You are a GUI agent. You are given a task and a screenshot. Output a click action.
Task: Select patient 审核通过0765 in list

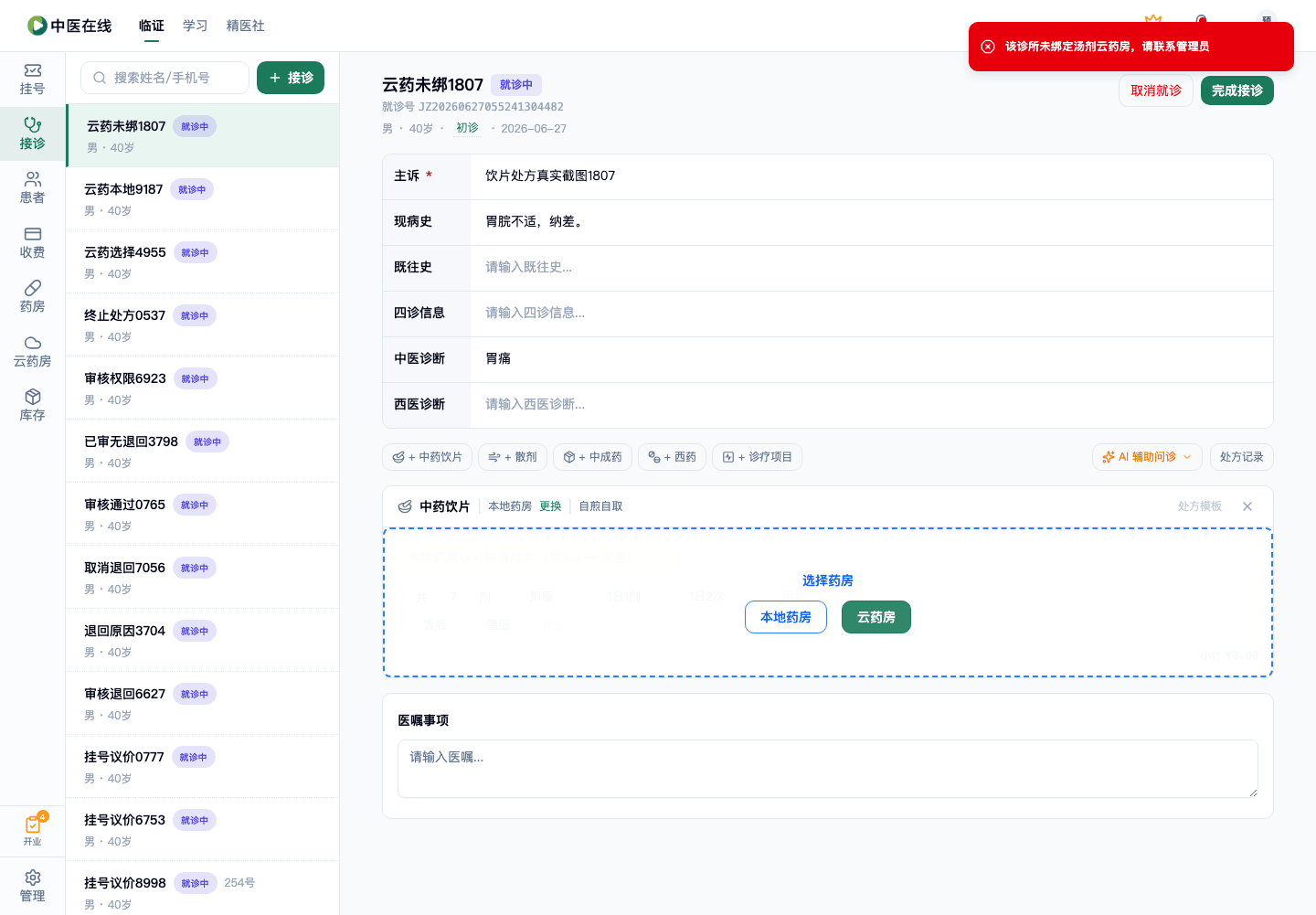(x=203, y=514)
